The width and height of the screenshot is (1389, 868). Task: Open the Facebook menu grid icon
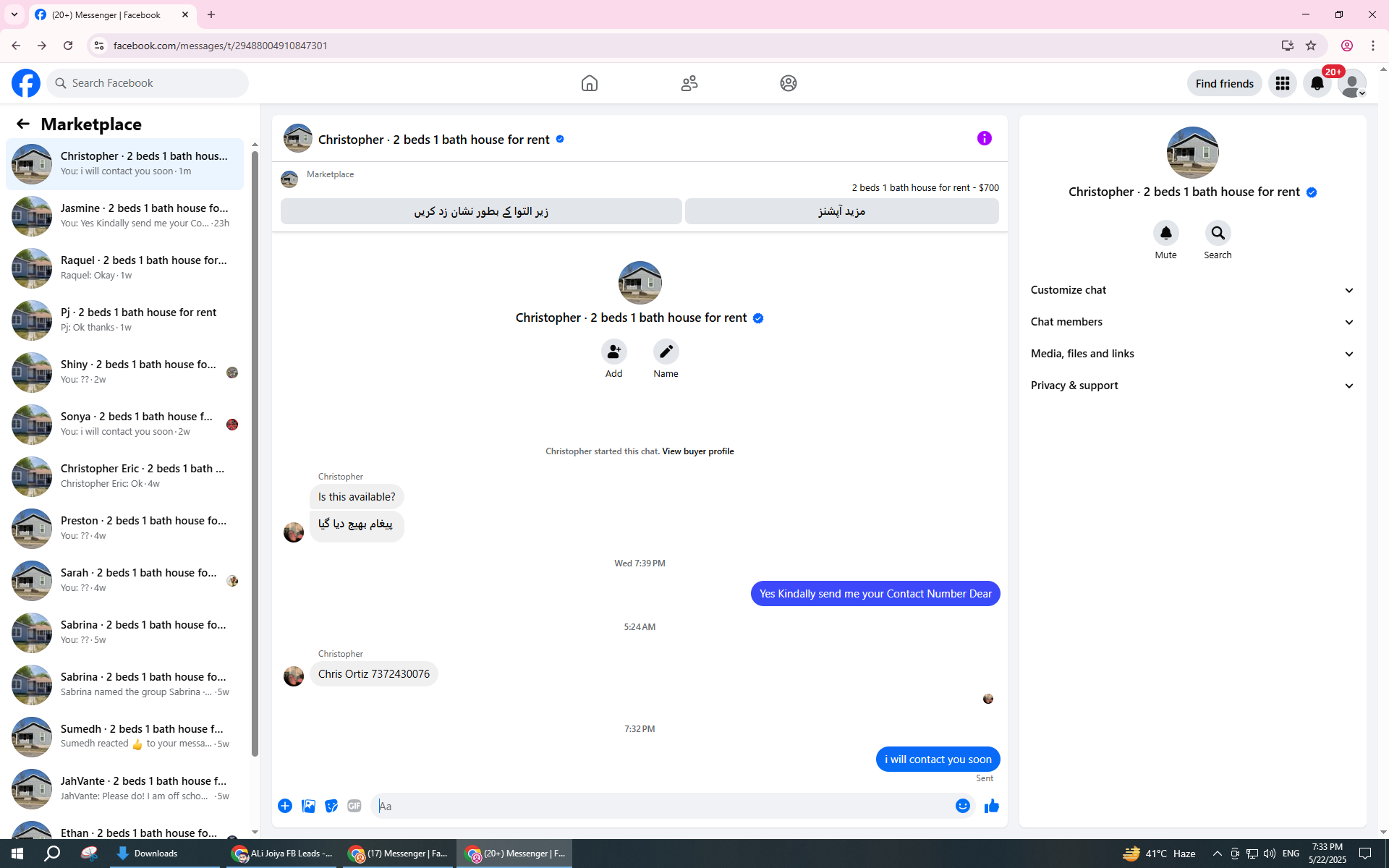pyautogui.click(x=1283, y=83)
